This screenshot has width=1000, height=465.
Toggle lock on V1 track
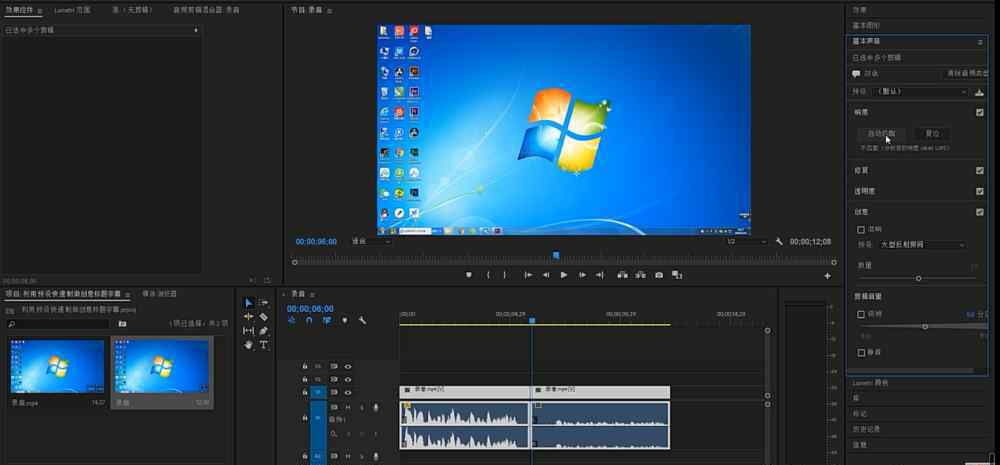pos(304,392)
